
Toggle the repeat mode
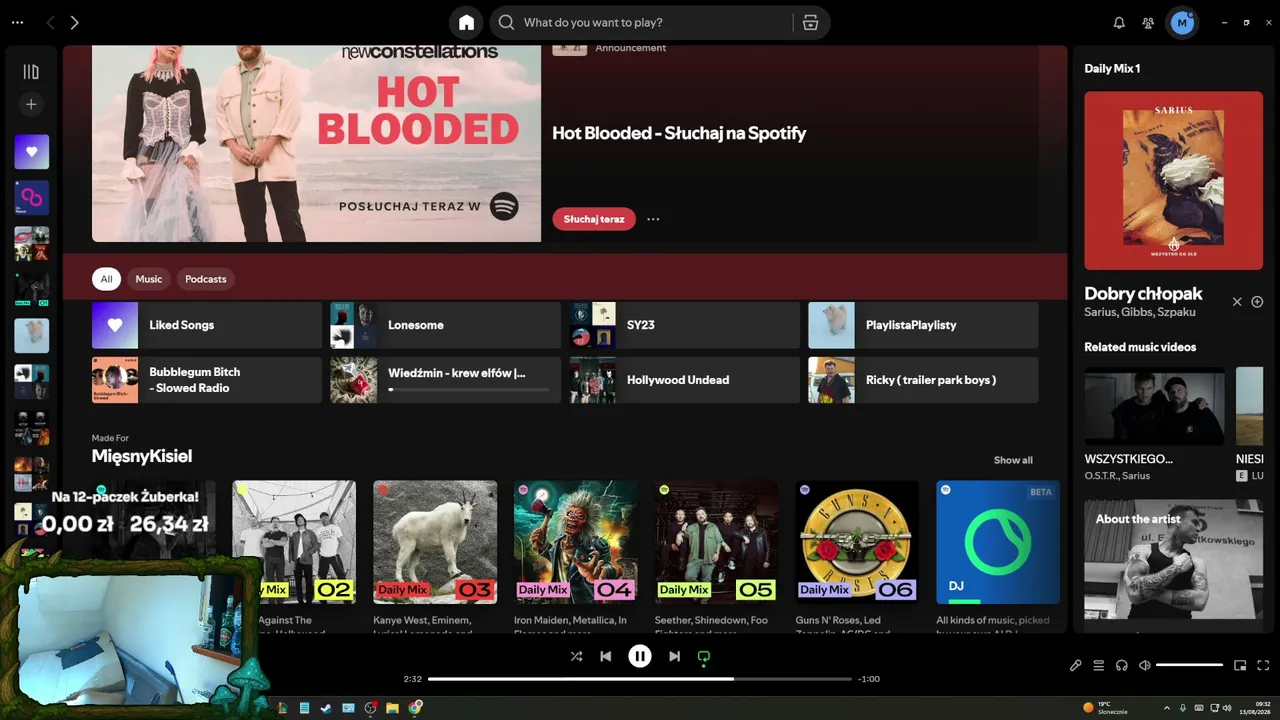pyautogui.click(x=704, y=656)
